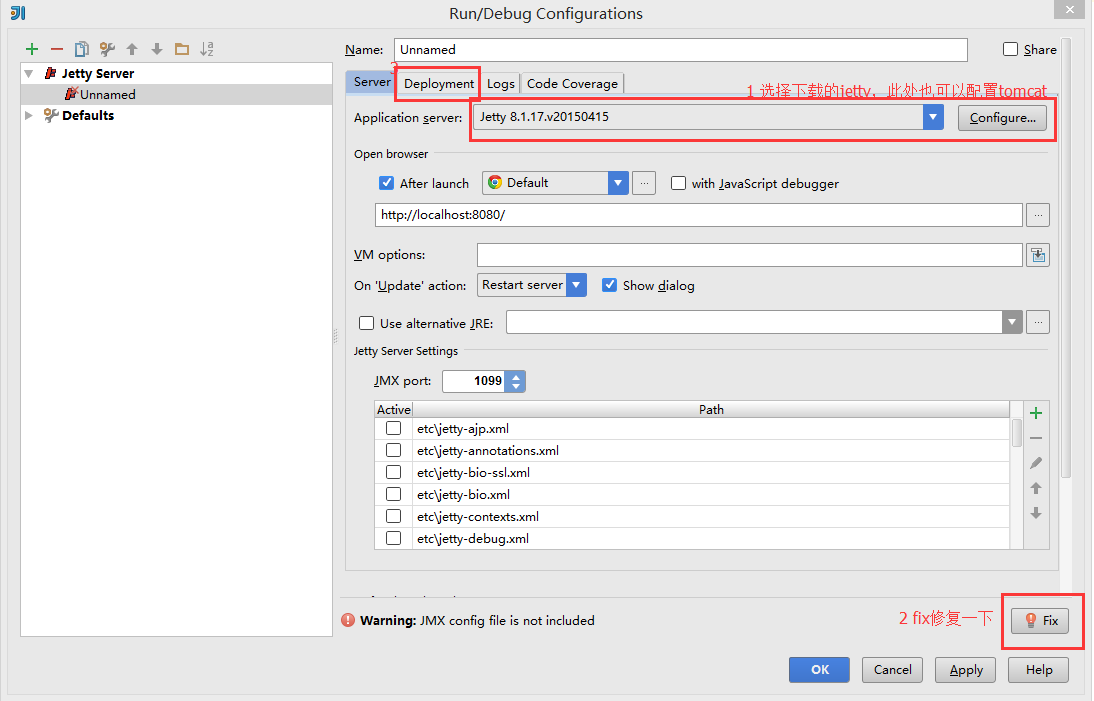Remove the selected config file path
Screen dimensions: 1094x701
tap(1036, 438)
